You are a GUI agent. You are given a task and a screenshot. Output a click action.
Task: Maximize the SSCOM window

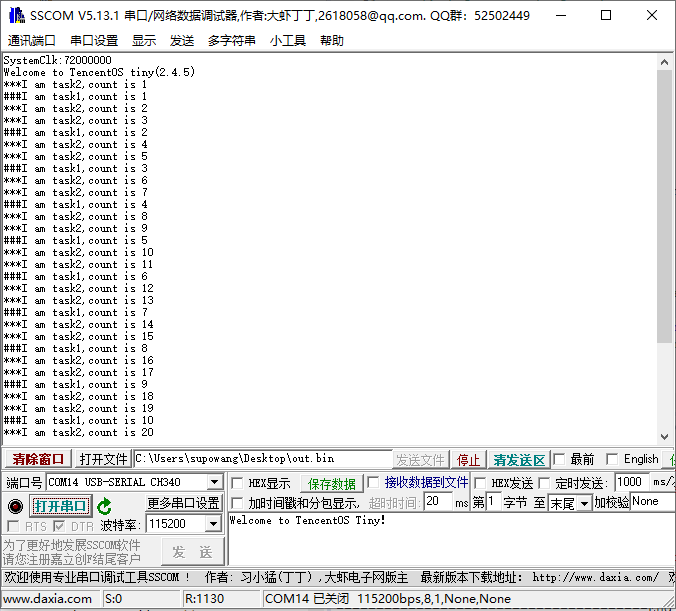point(606,16)
